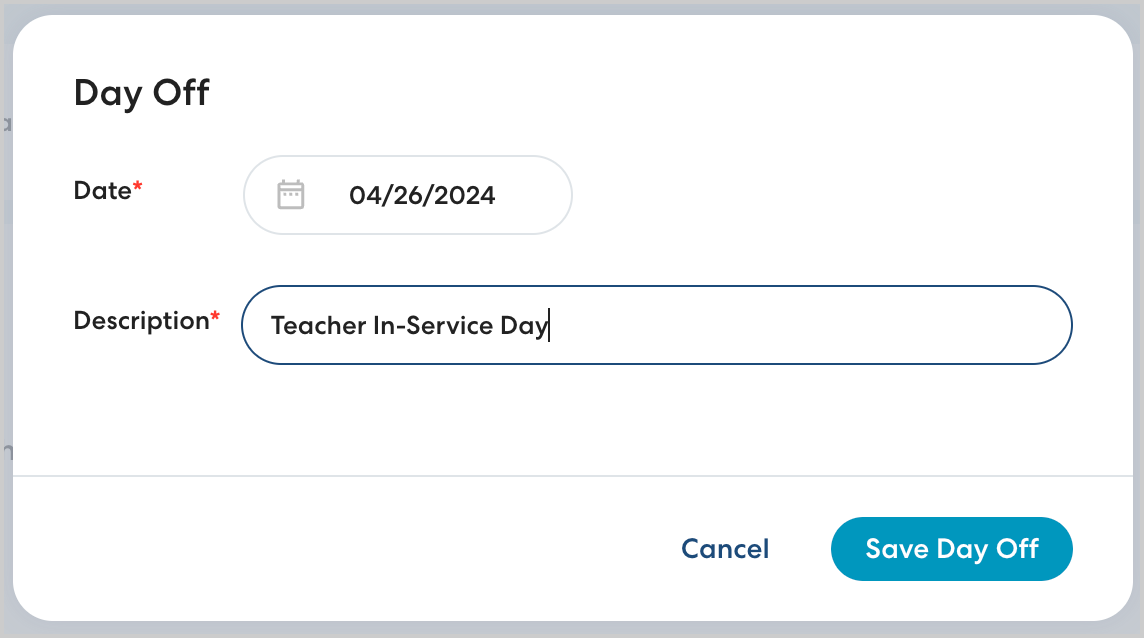The height and width of the screenshot is (638, 1144).
Task: Click the "Teacher In-Service Day" text
Action: point(409,326)
